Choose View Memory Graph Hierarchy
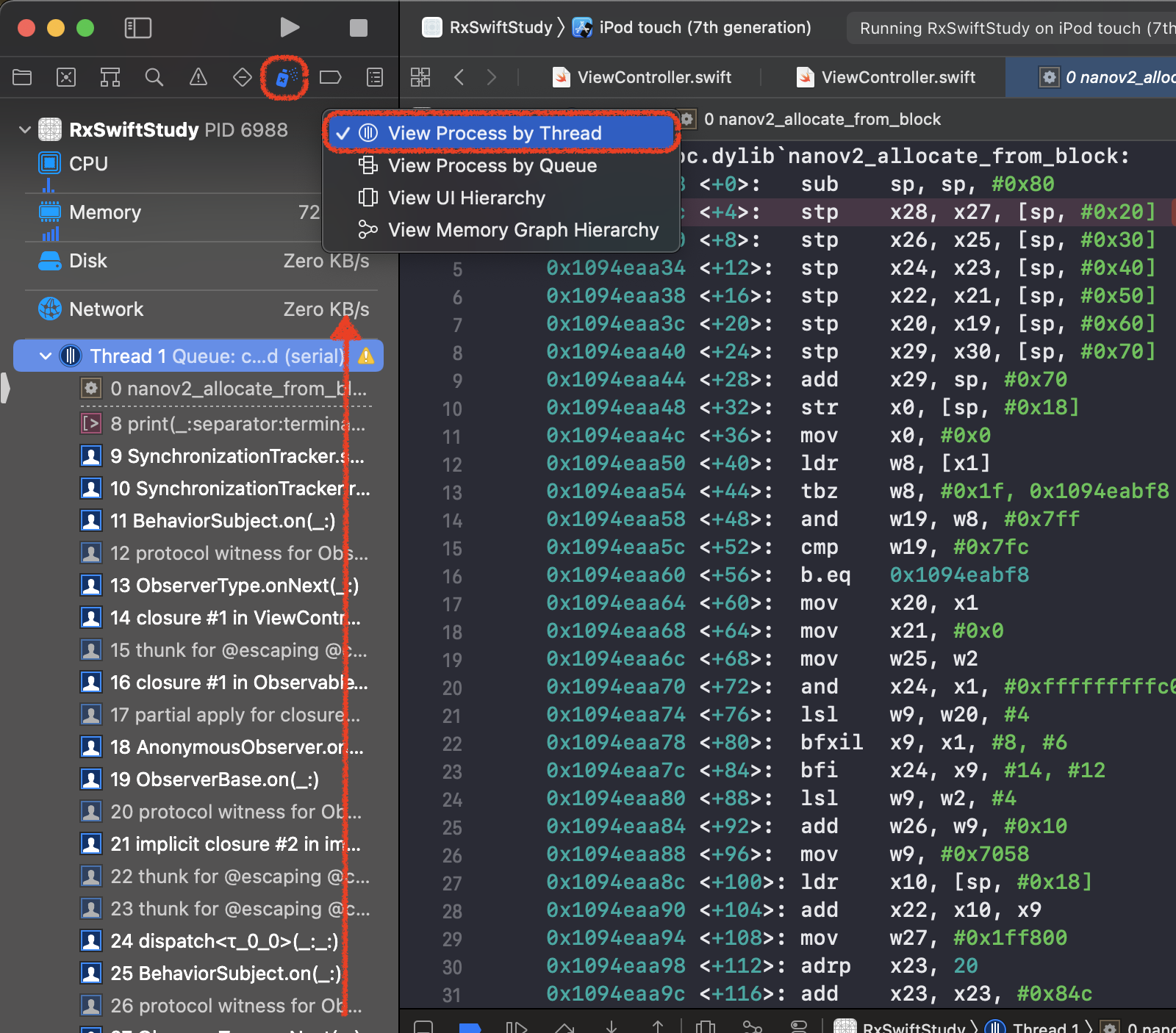 500,230
